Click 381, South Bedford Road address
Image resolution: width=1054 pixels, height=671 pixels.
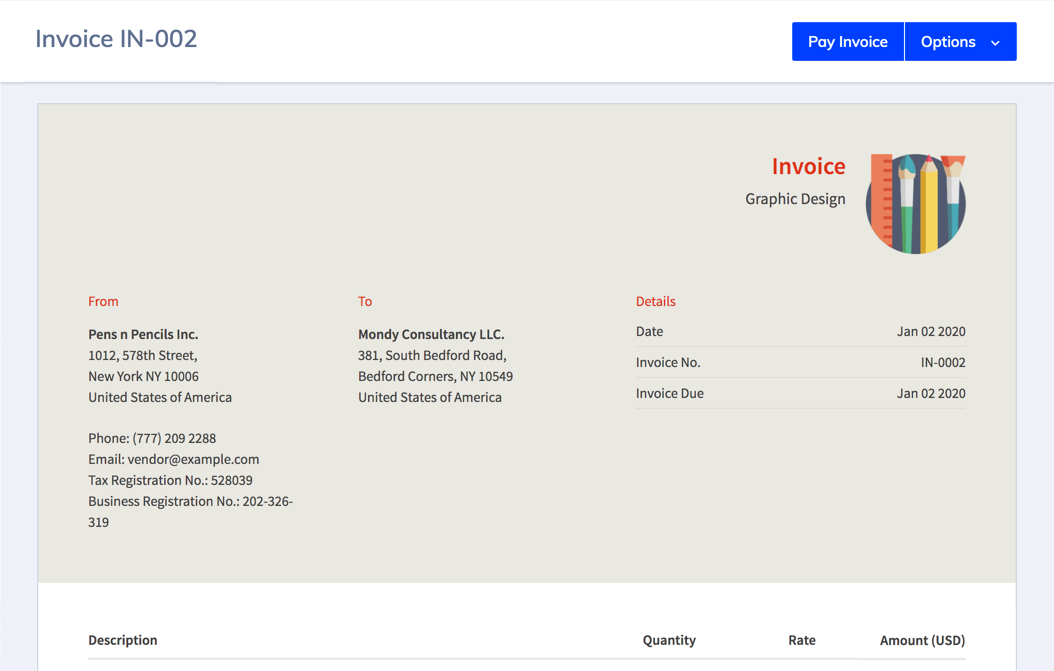pyautogui.click(x=432, y=355)
